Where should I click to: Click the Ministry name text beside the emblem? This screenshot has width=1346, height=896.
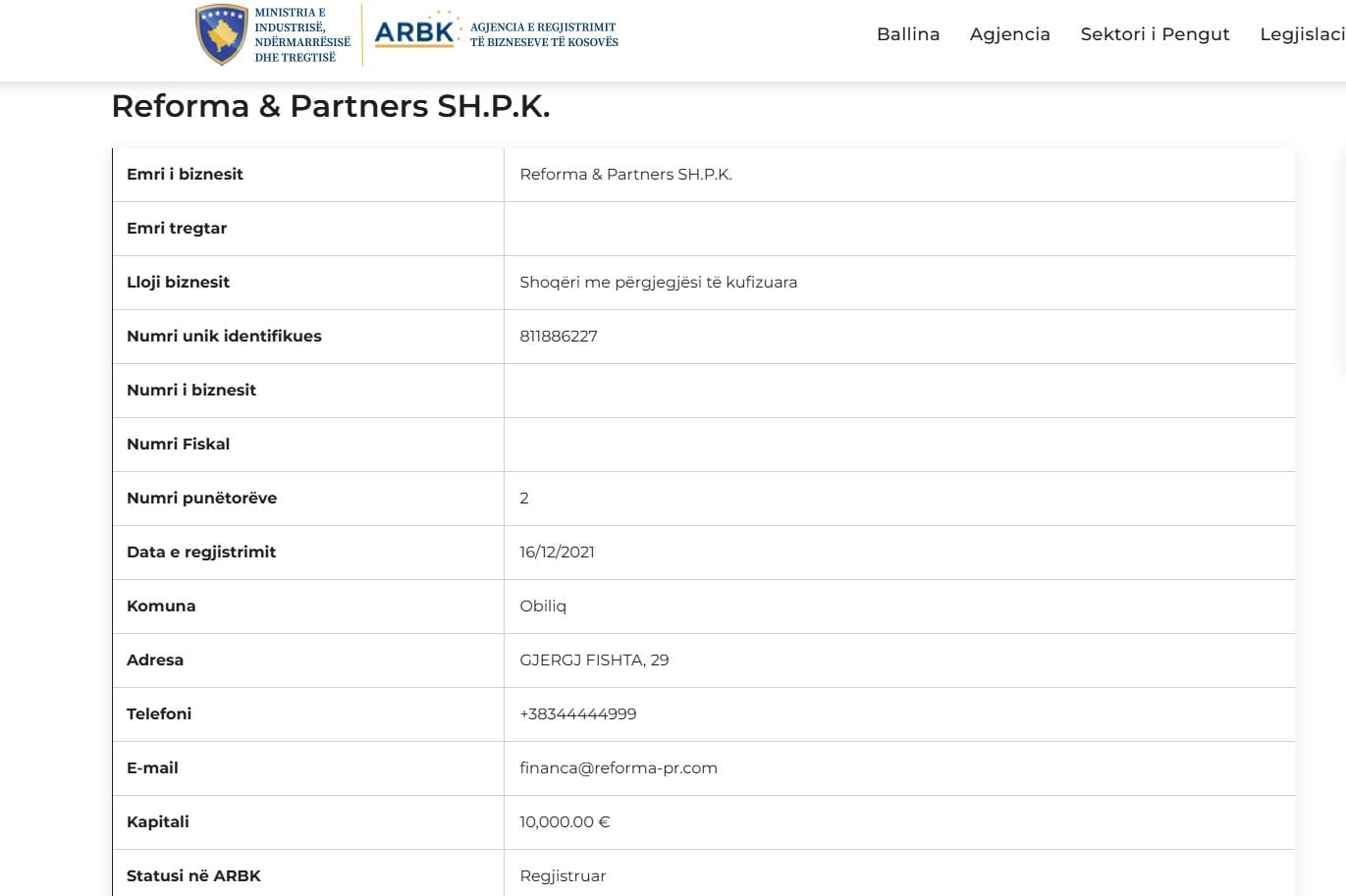click(300, 35)
